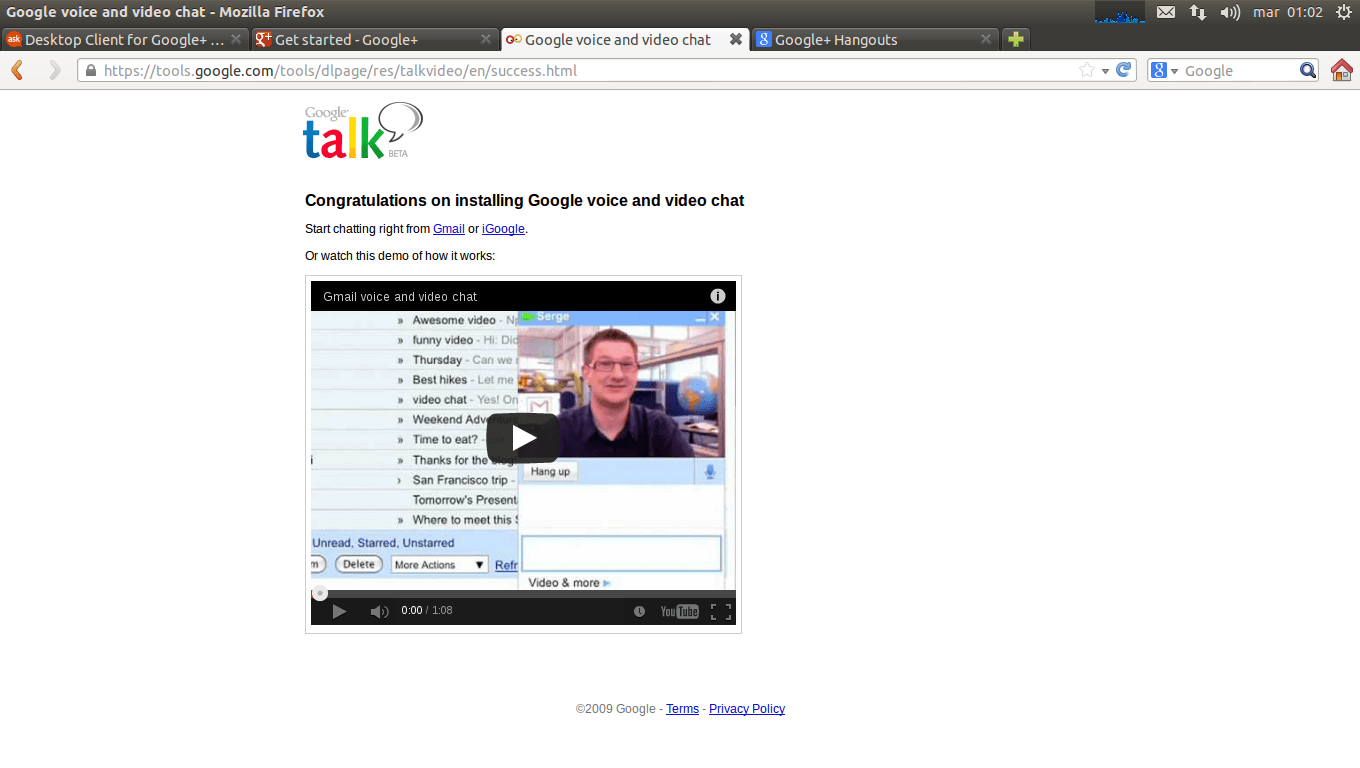
Task: Open the Gmail link
Action: point(449,229)
